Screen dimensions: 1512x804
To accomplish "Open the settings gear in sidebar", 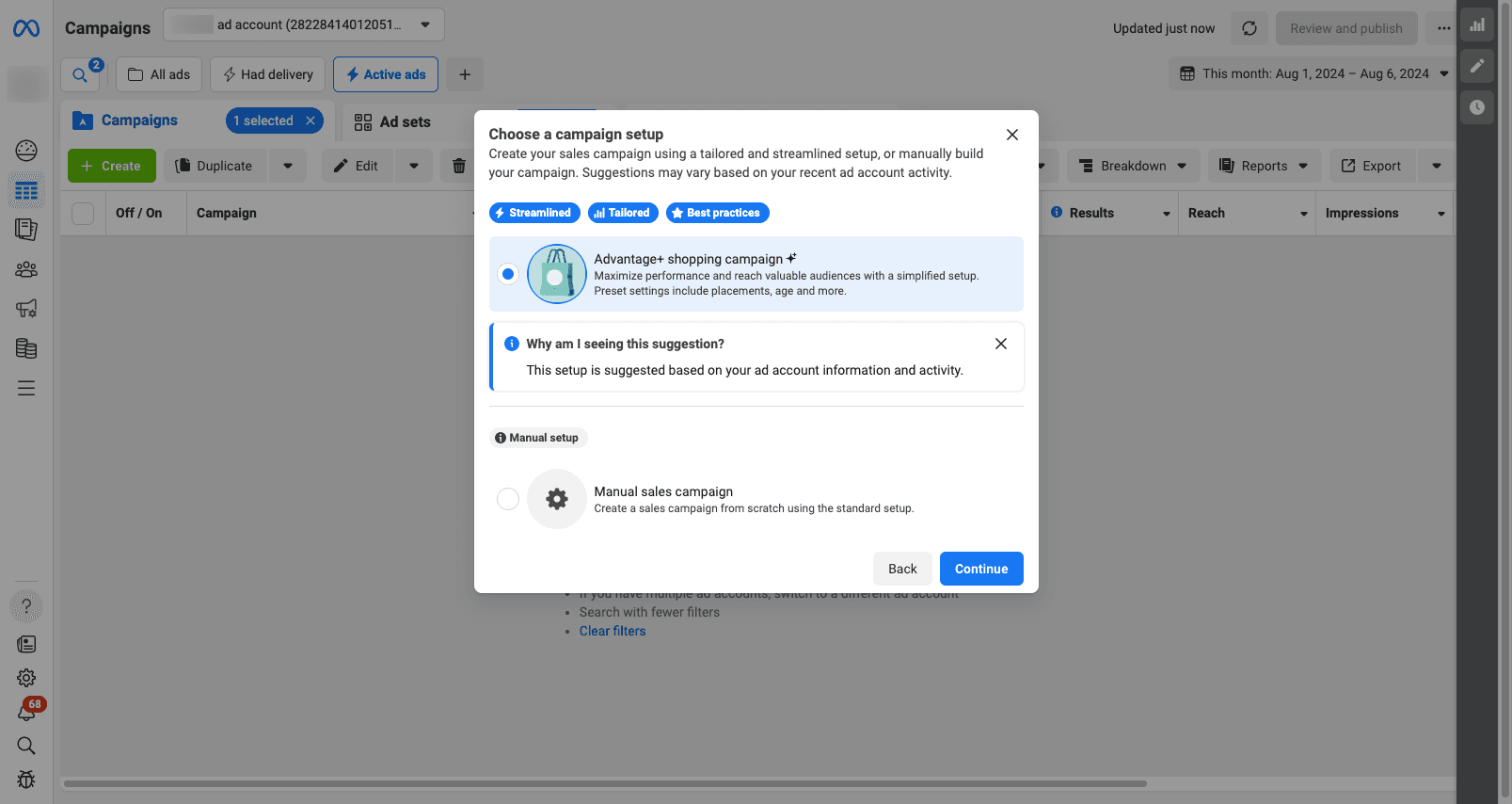I will click(26, 678).
